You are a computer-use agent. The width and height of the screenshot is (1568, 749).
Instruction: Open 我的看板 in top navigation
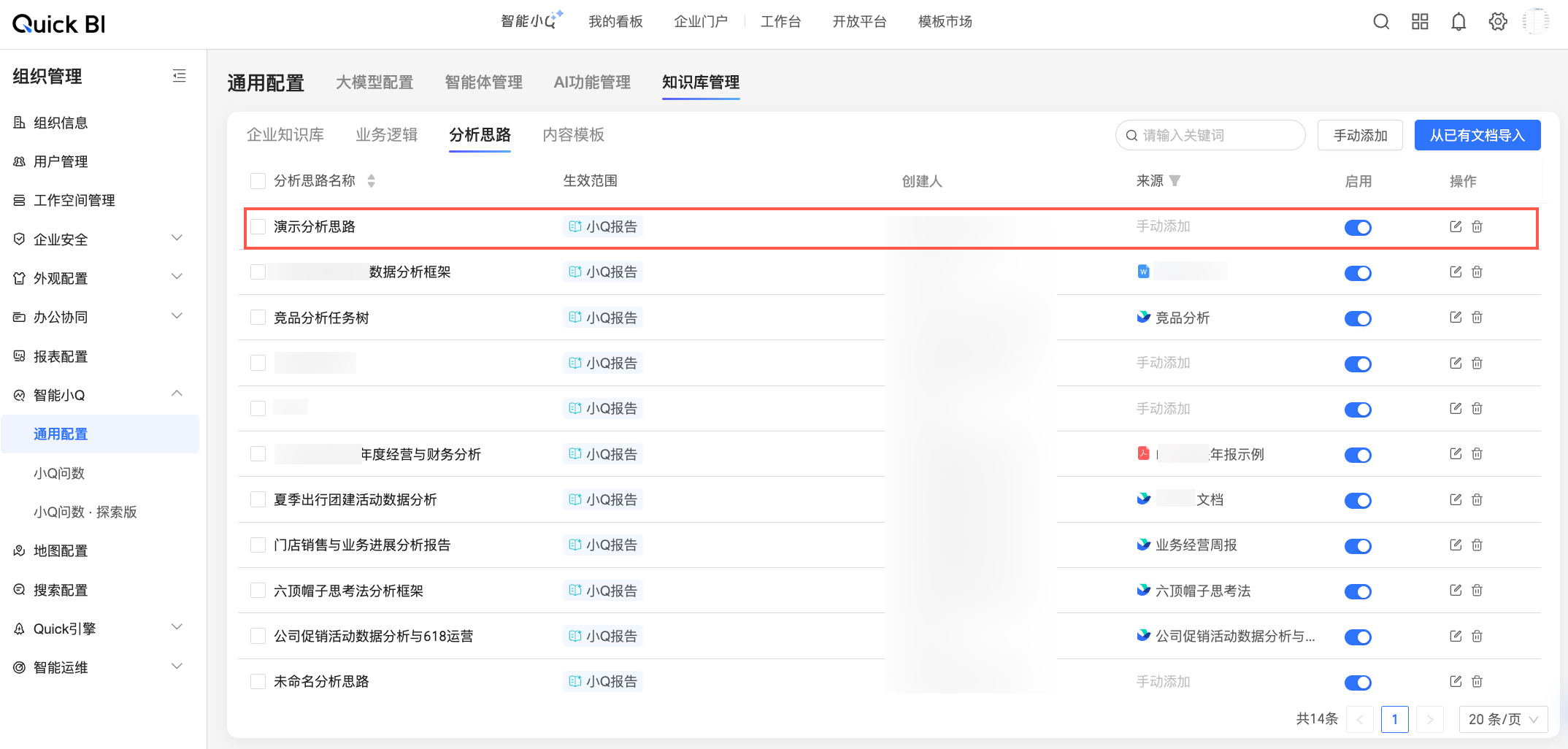click(x=615, y=22)
